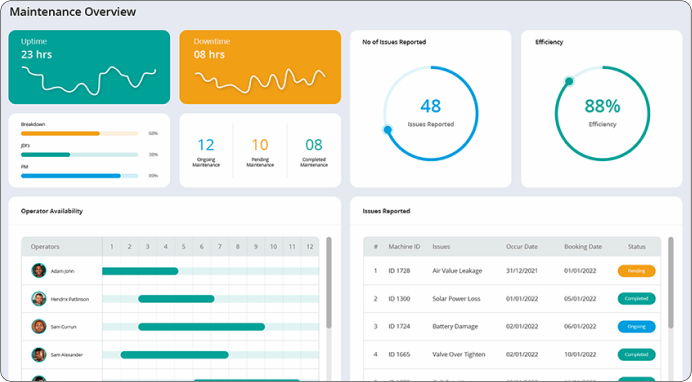Select the Solar Power Loss issue
Screen dimensions: 692x382
[456, 299]
